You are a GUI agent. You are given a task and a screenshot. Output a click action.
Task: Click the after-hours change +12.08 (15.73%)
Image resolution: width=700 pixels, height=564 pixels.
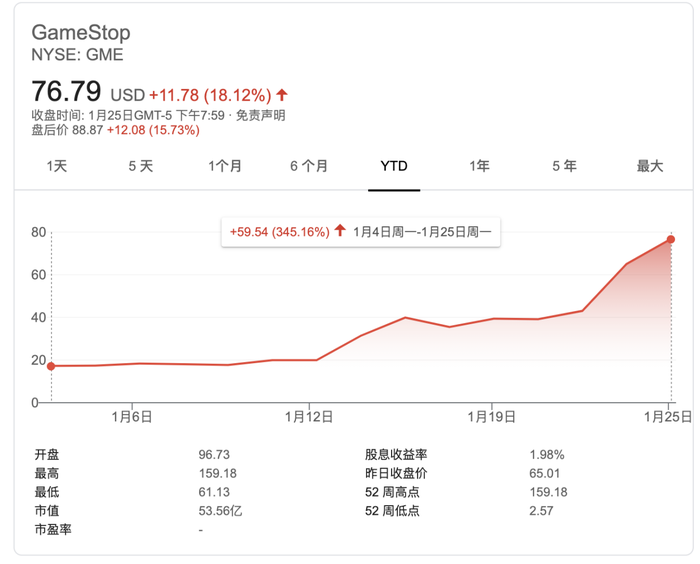point(153,130)
